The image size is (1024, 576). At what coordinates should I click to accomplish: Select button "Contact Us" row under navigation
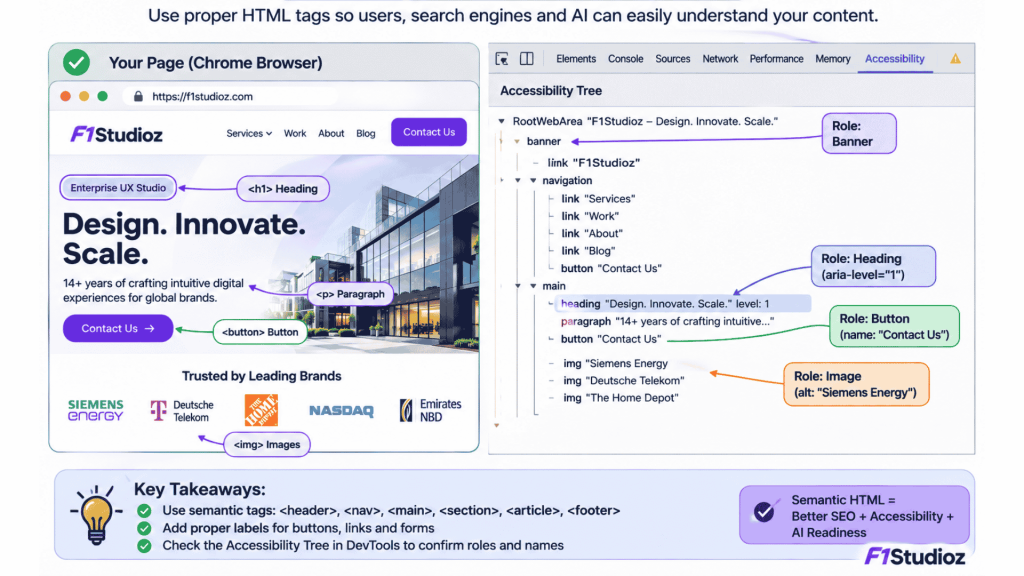click(x=611, y=268)
